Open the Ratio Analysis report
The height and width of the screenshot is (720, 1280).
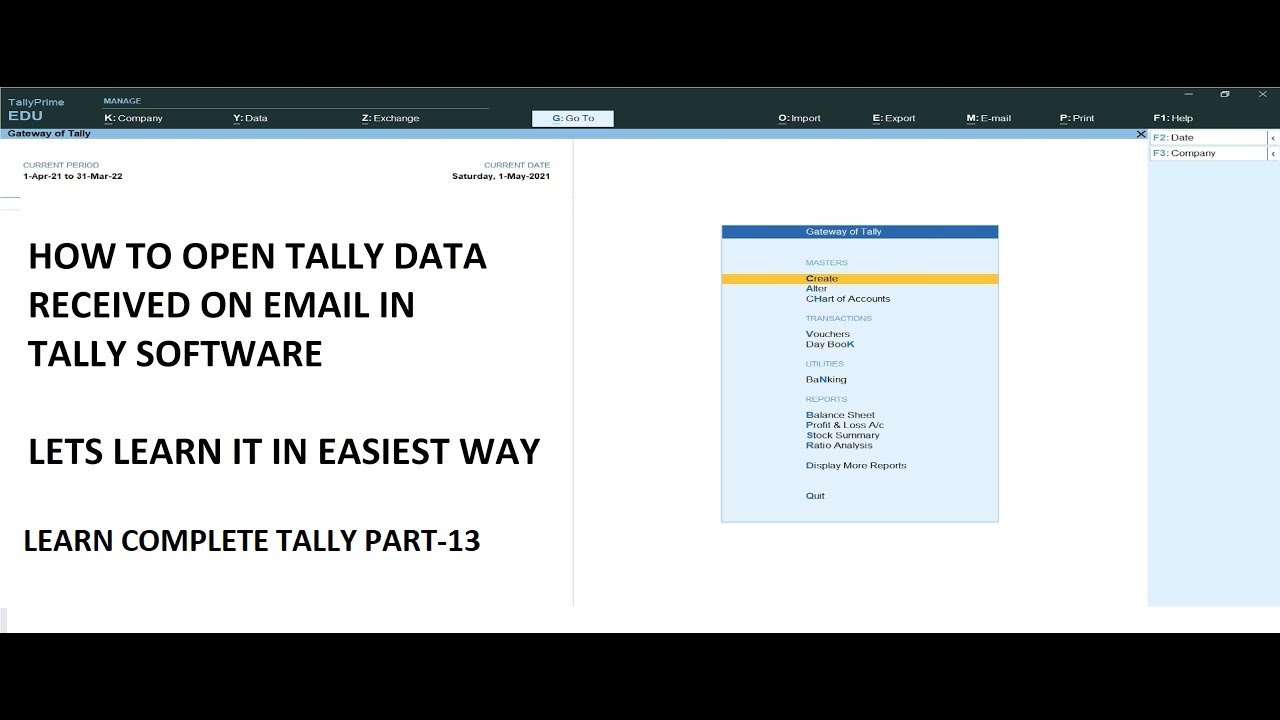click(x=839, y=445)
